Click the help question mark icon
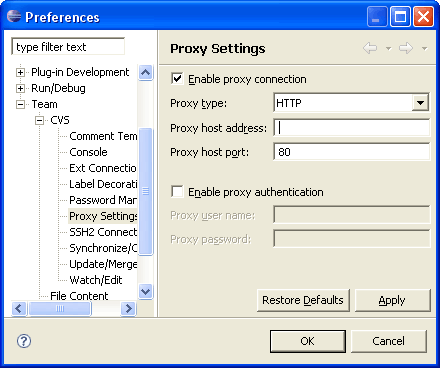Image resolution: width=440 pixels, height=368 pixels. tap(24, 341)
